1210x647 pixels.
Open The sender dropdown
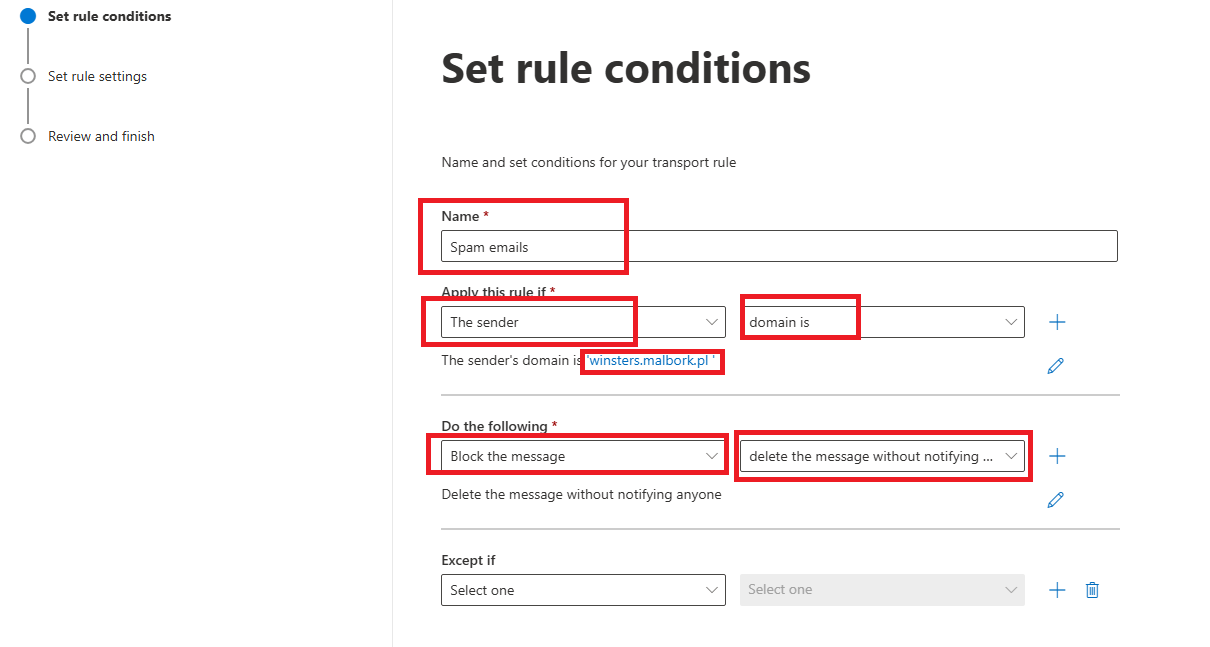[583, 322]
